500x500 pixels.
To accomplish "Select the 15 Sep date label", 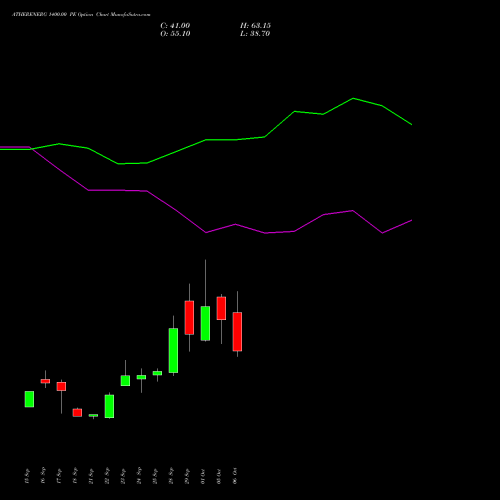I will point(27,476).
